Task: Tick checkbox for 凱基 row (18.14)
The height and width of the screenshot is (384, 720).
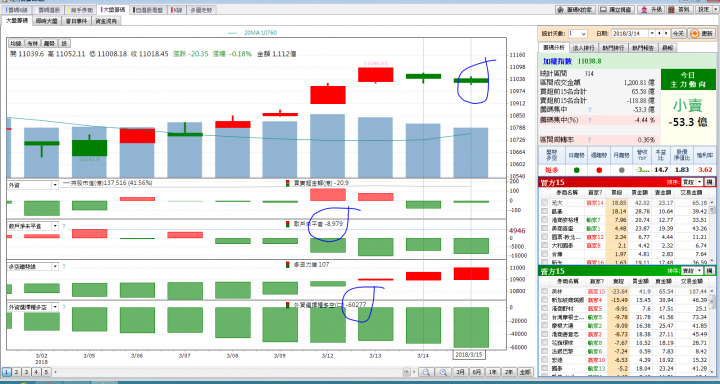Action: (545, 211)
